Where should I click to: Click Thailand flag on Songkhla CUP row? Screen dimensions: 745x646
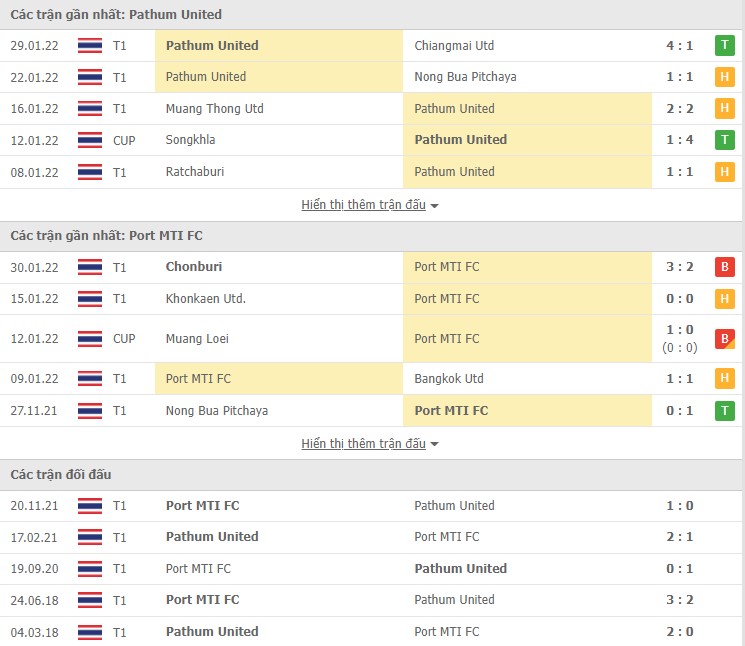click(90, 140)
